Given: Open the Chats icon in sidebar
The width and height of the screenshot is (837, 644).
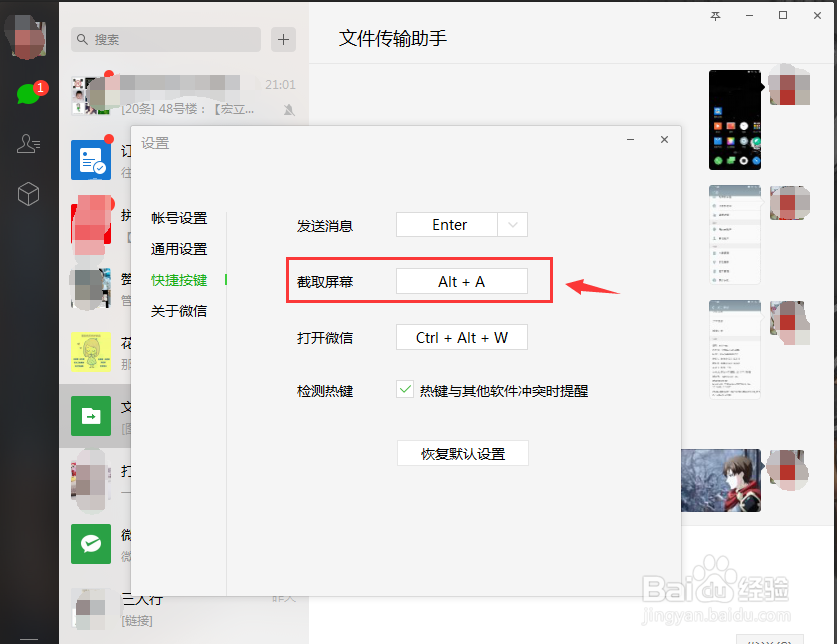Looking at the screenshot, I should pos(28,95).
